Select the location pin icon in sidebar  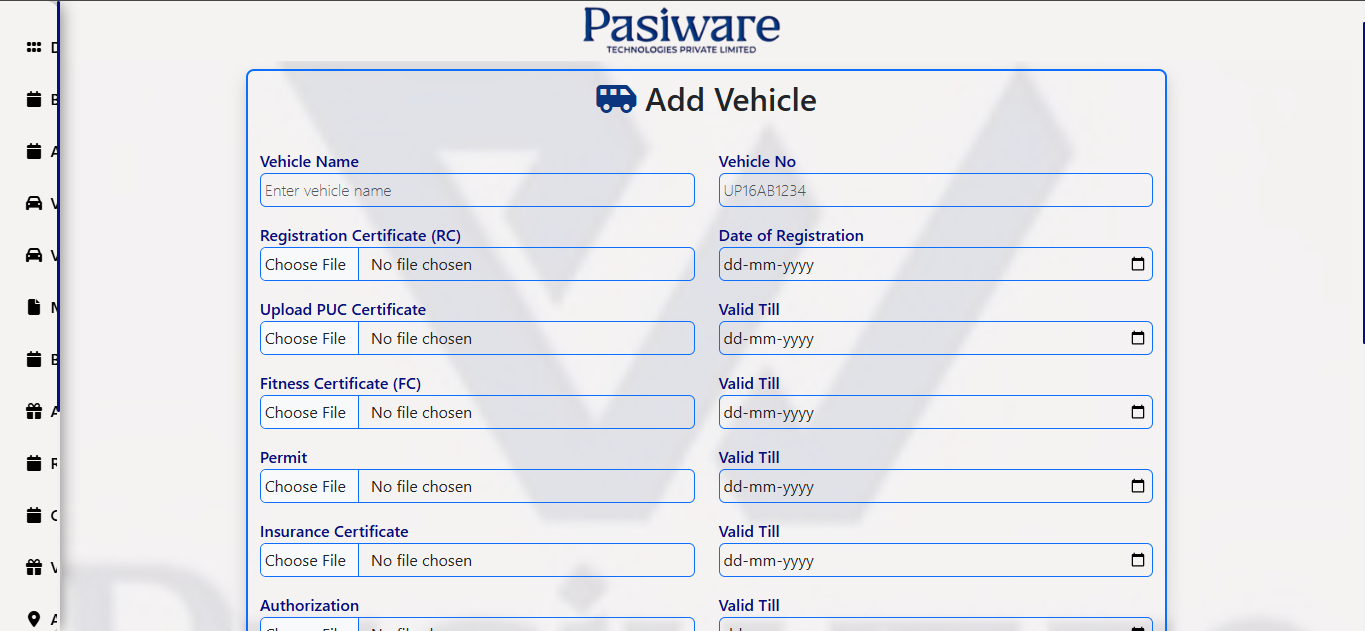point(33,619)
